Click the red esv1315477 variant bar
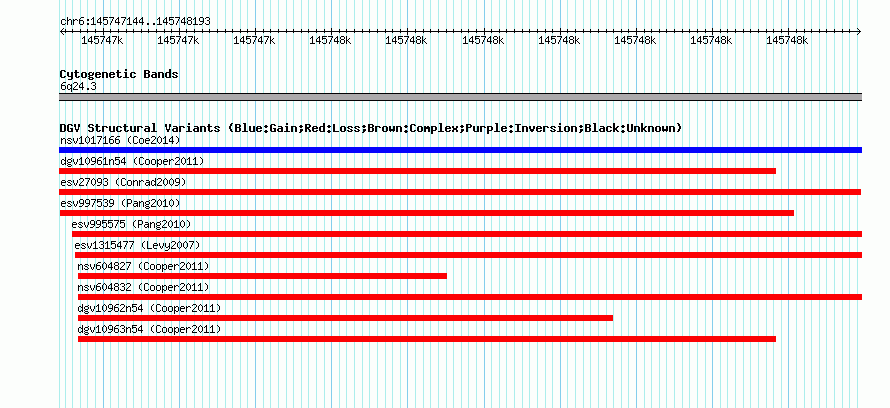 468,255
